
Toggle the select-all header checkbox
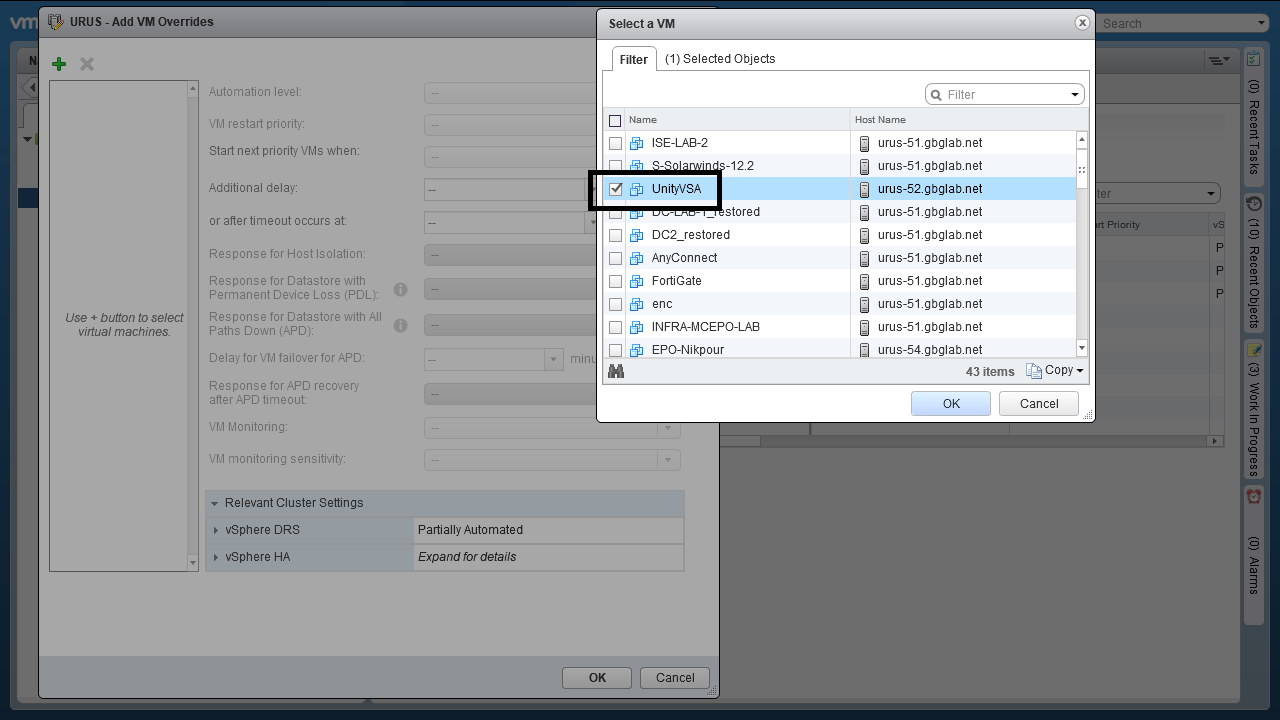615,120
